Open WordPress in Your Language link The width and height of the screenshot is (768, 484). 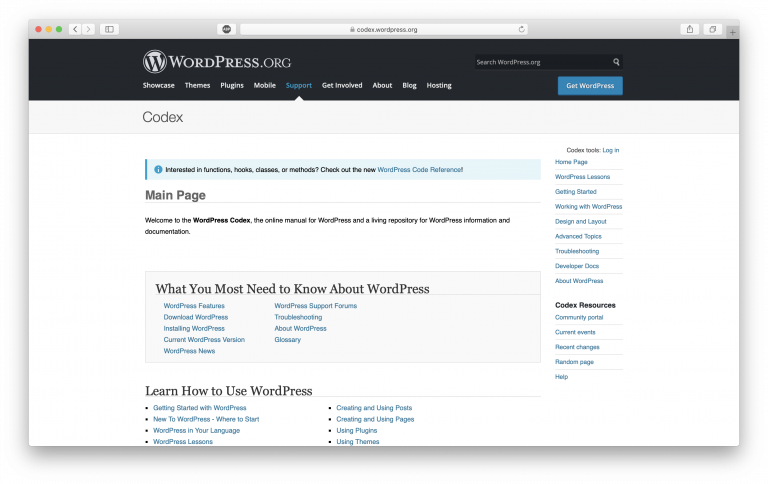(196, 430)
